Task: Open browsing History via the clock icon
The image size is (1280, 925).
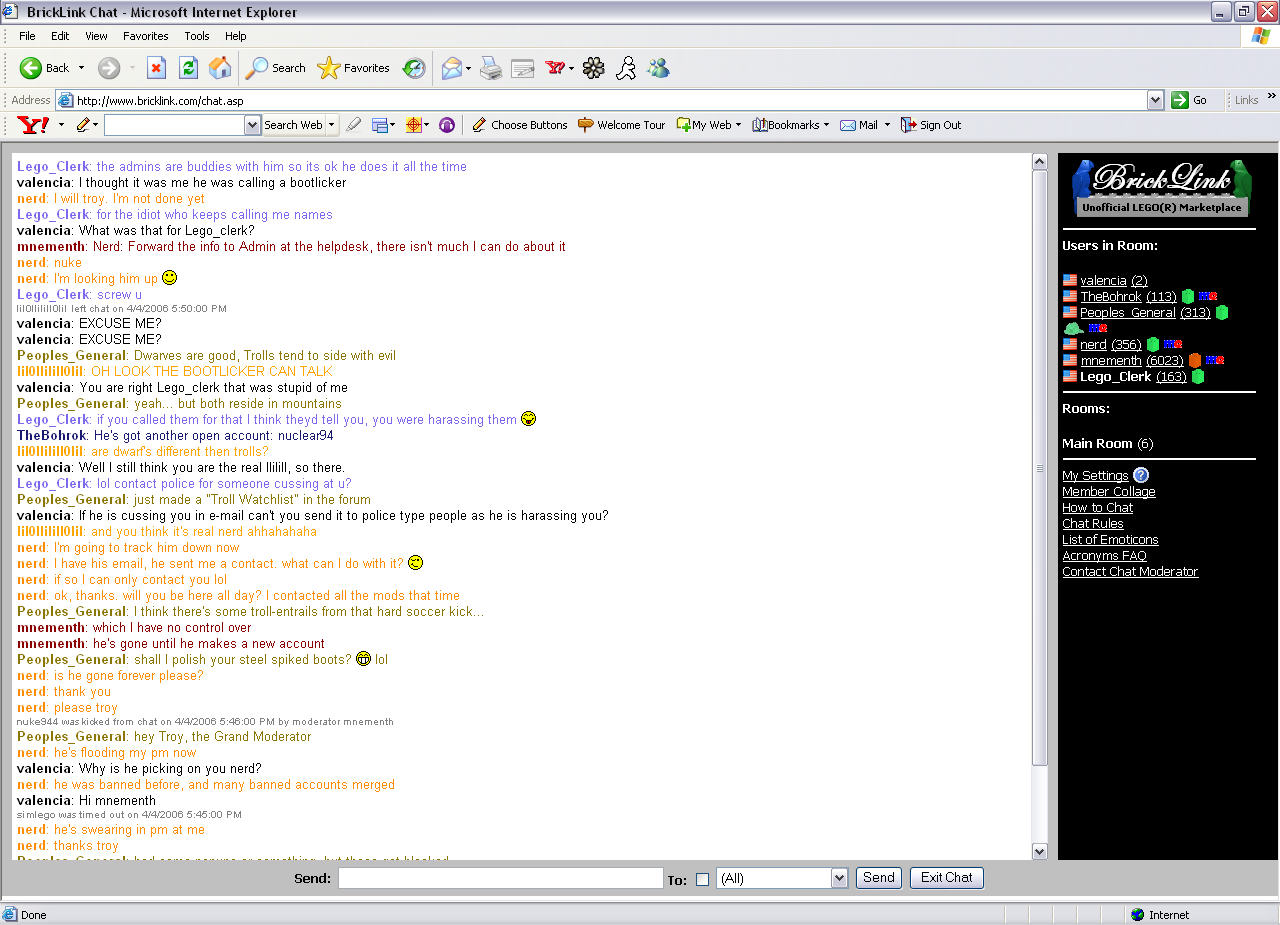Action: (413, 68)
